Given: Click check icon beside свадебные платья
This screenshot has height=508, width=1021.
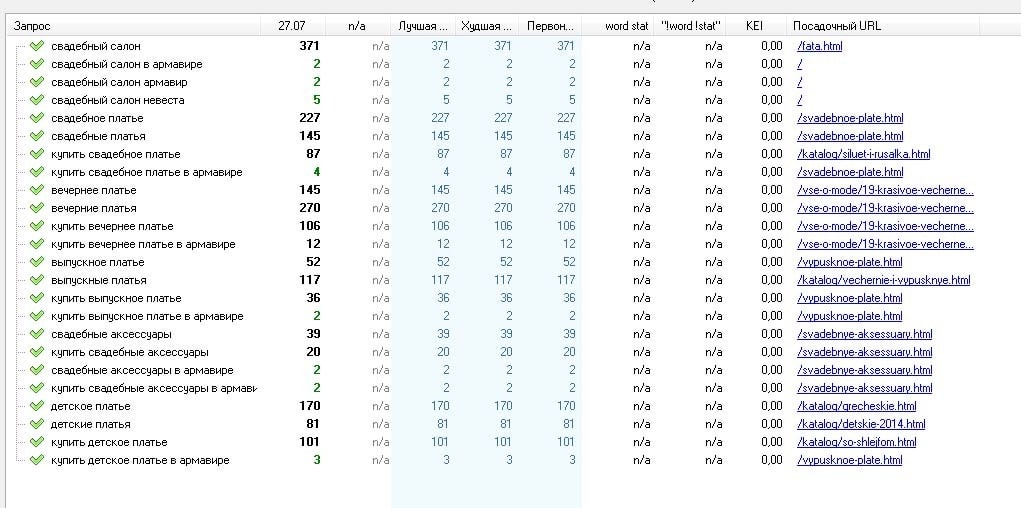Looking at the screenshot, I should point(37,136).
